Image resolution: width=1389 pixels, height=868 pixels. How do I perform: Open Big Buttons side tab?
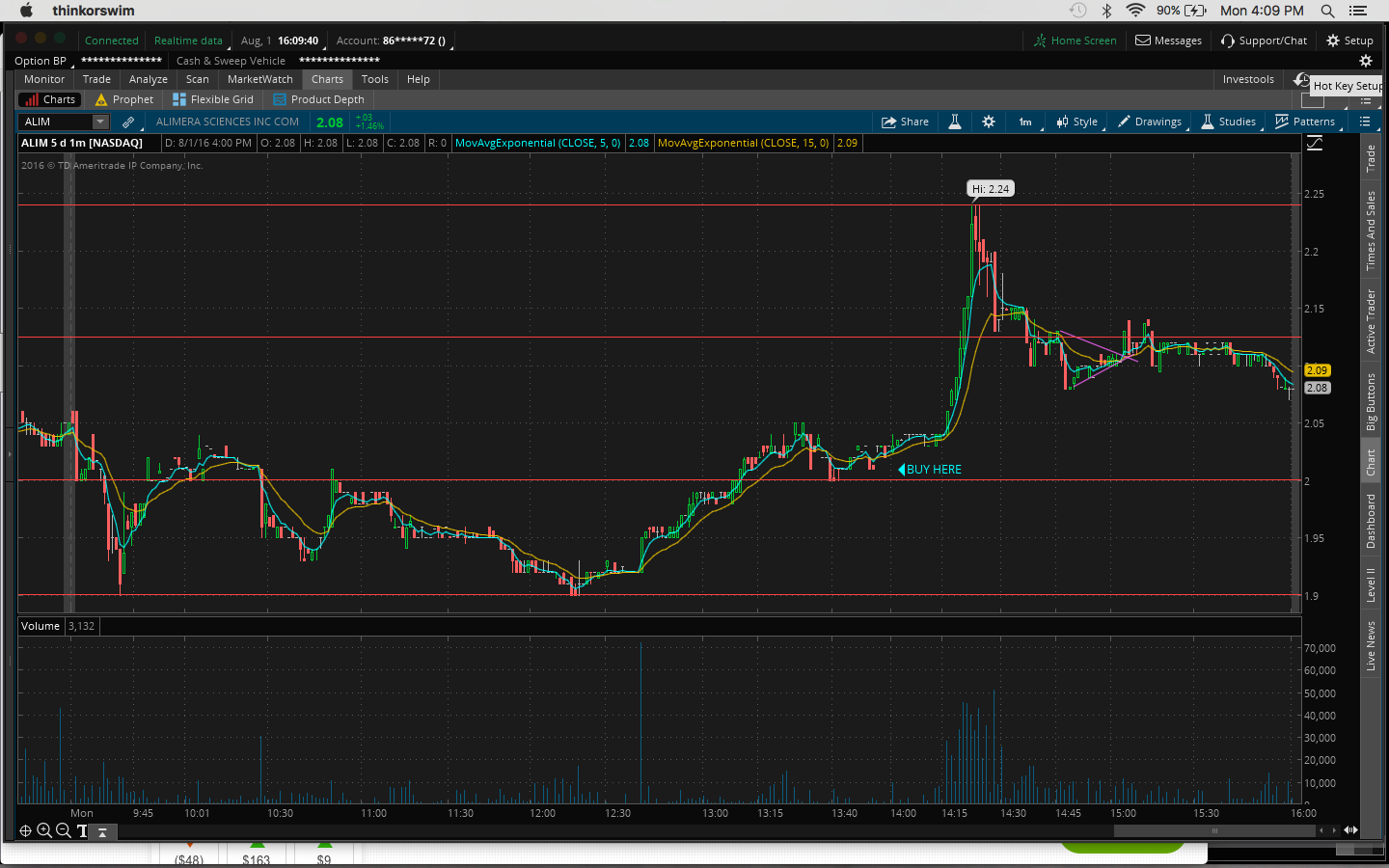[x=1371, y=401]
